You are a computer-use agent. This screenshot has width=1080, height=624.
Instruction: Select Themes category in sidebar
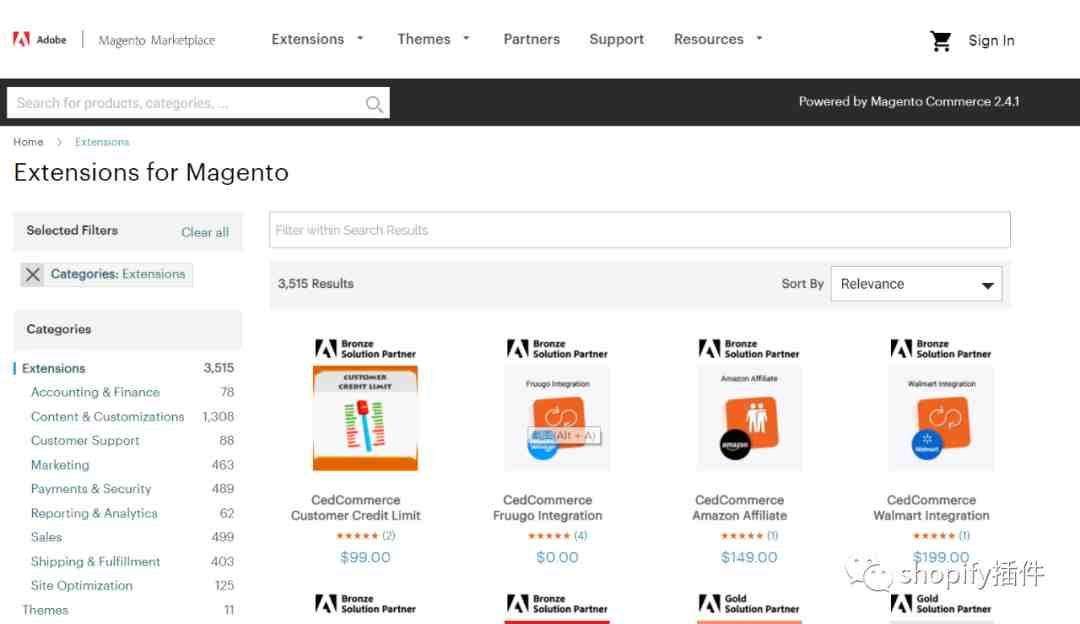coord(45,610)
